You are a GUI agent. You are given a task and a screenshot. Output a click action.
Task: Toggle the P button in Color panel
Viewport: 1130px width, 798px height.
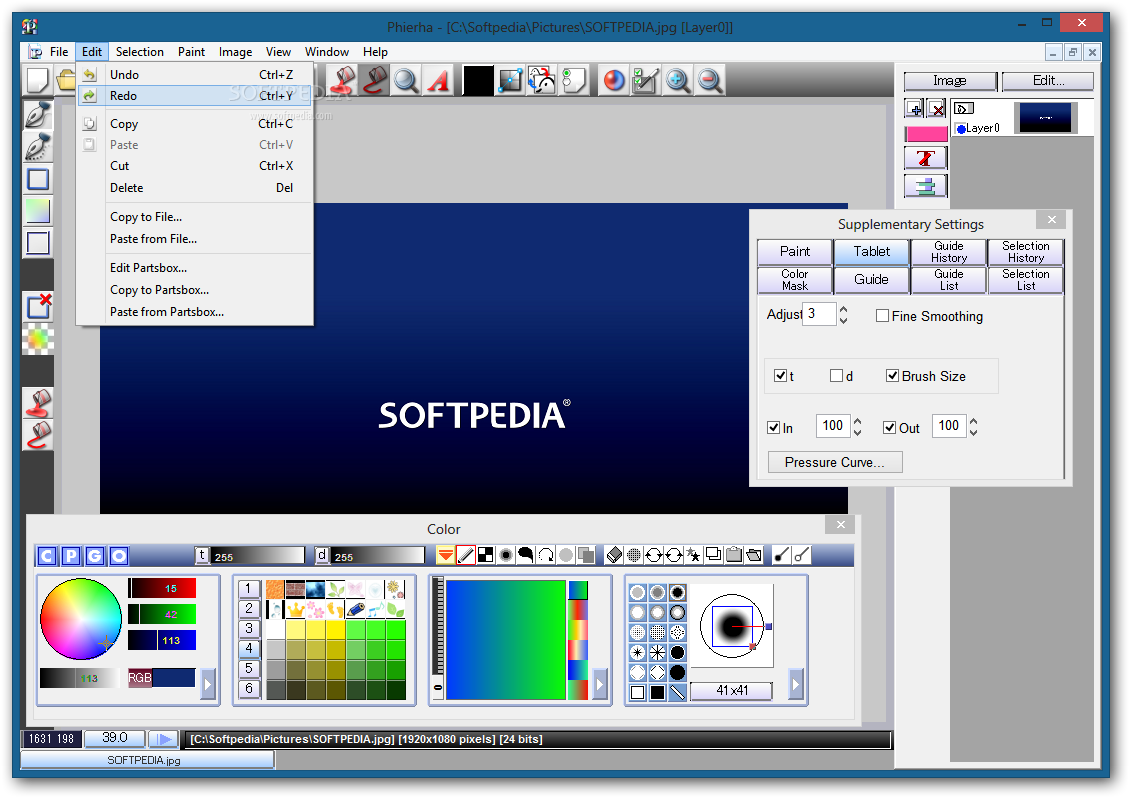(71, 555)
